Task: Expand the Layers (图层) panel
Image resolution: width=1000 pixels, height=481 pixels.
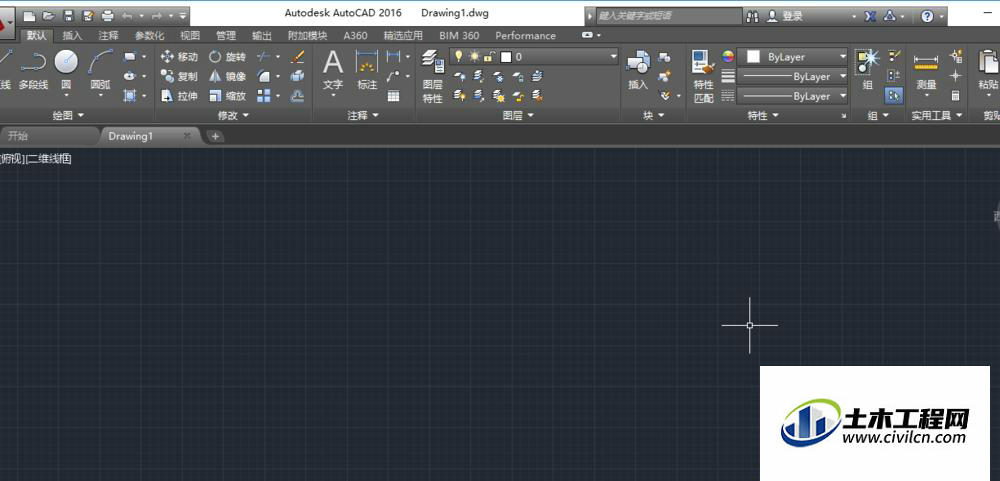Action: click(x=518, y=115)
